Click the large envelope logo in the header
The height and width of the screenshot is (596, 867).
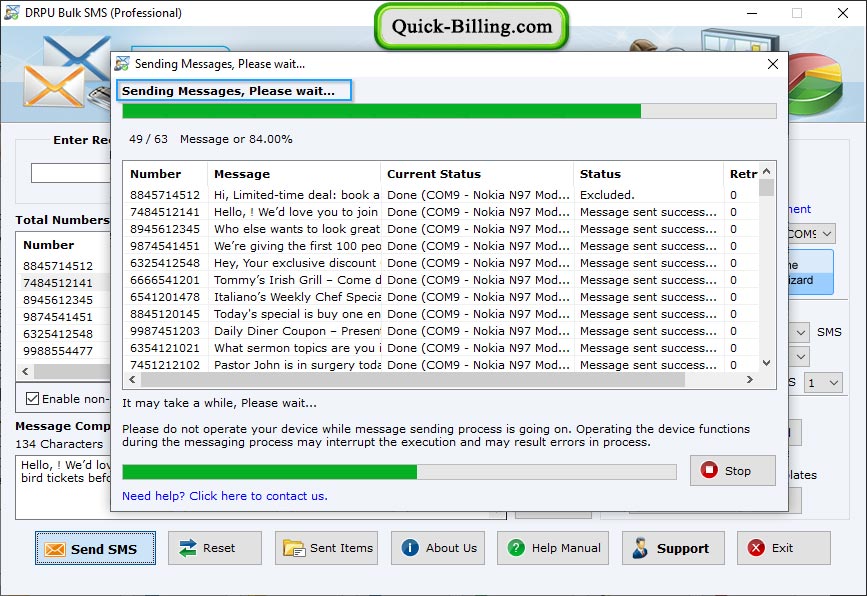click(65, 72)
